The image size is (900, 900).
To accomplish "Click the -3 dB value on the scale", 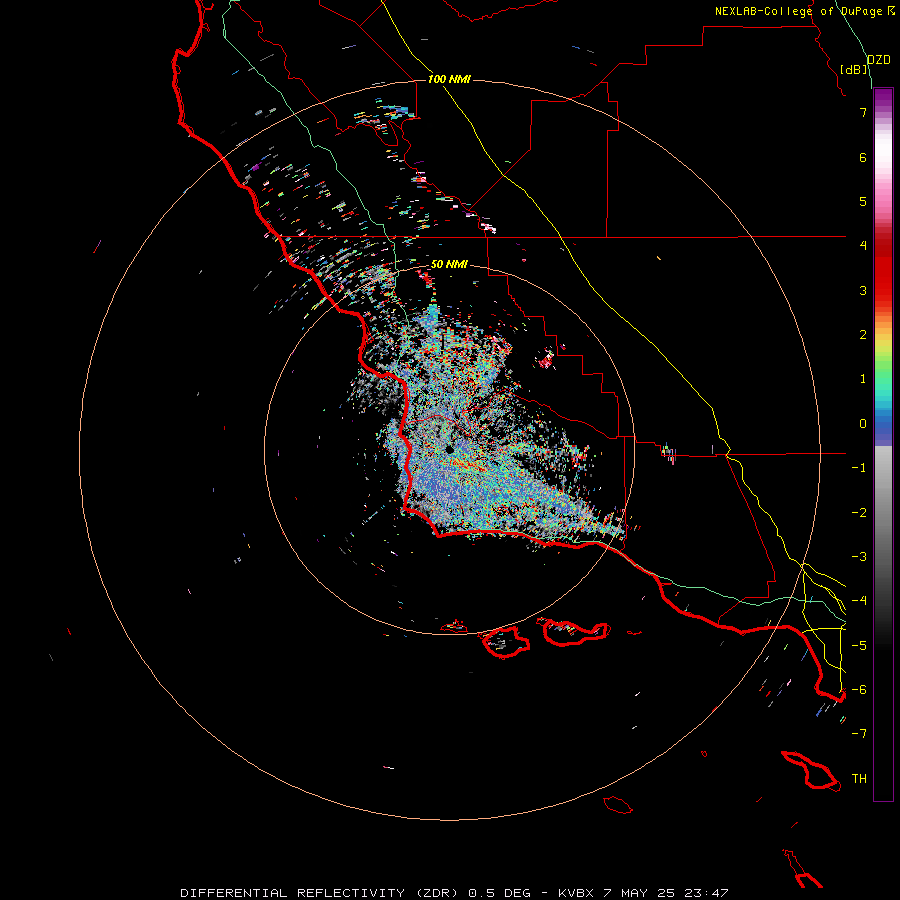I will 859,557.
